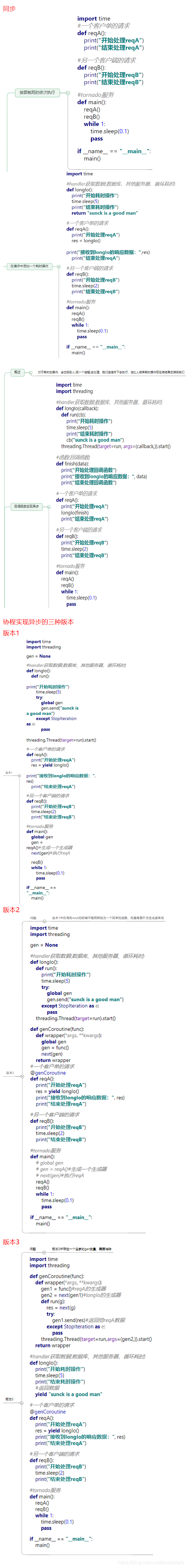Select the 概述 mind map node
The width and height of the screenshot is (187, 1568).
18,372
